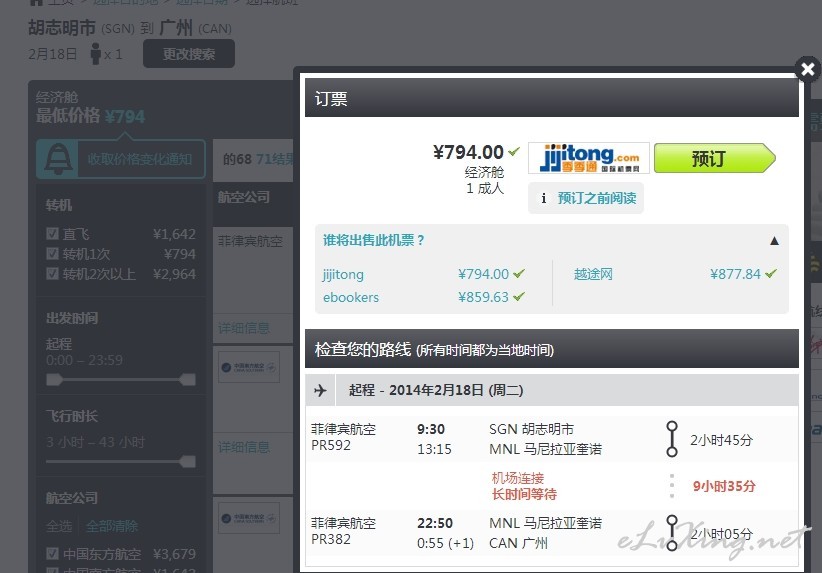The height and width of the screenshot is (573, 822).
Task: Open 预订之前阅读 info link
Action: coord(586,198)
